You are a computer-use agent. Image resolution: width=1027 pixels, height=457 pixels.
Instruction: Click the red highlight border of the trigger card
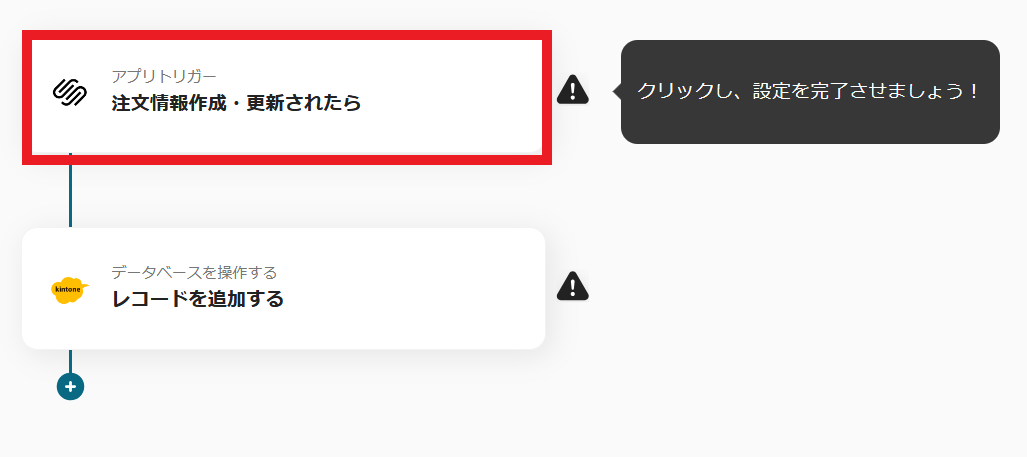click(287, 35)
